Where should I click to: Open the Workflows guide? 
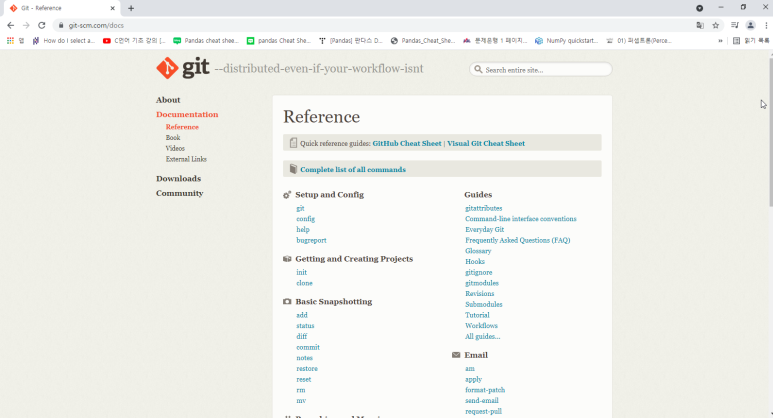pyautogui.click(x=481, y=326)
